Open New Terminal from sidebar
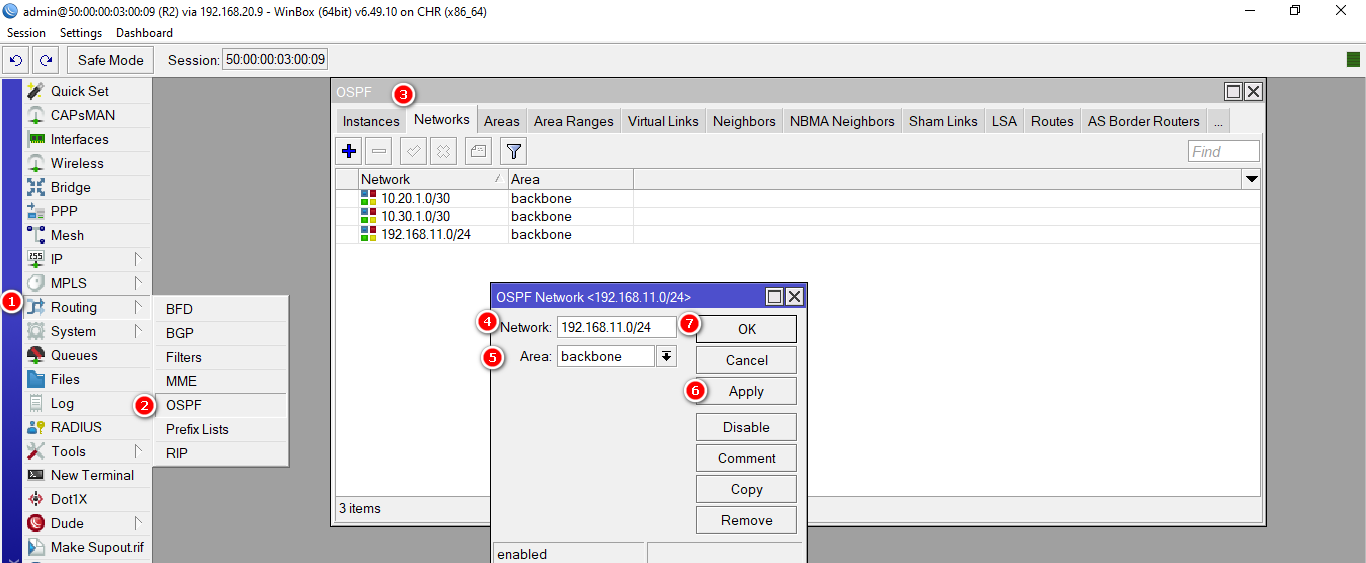Screen dimensions: 1366x563 pos(87,475)
